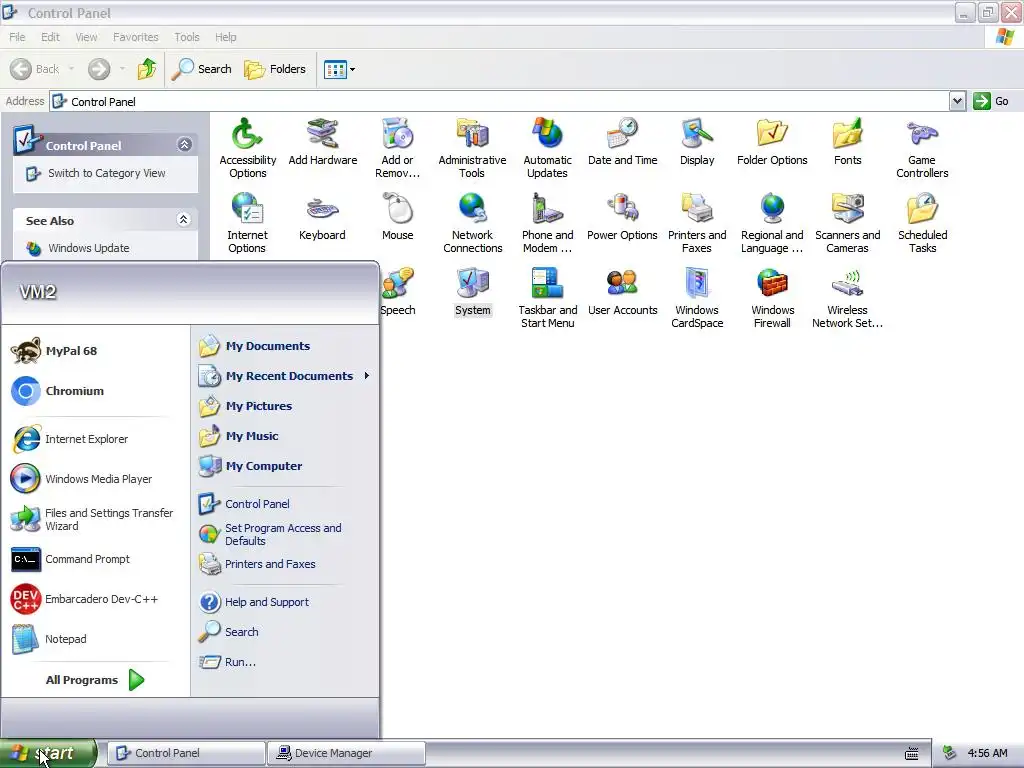Switch to Device Manager taskbar button
The height and width of the screenshot is (768, 1024).
pyautogui.click(x=345, y=753)
